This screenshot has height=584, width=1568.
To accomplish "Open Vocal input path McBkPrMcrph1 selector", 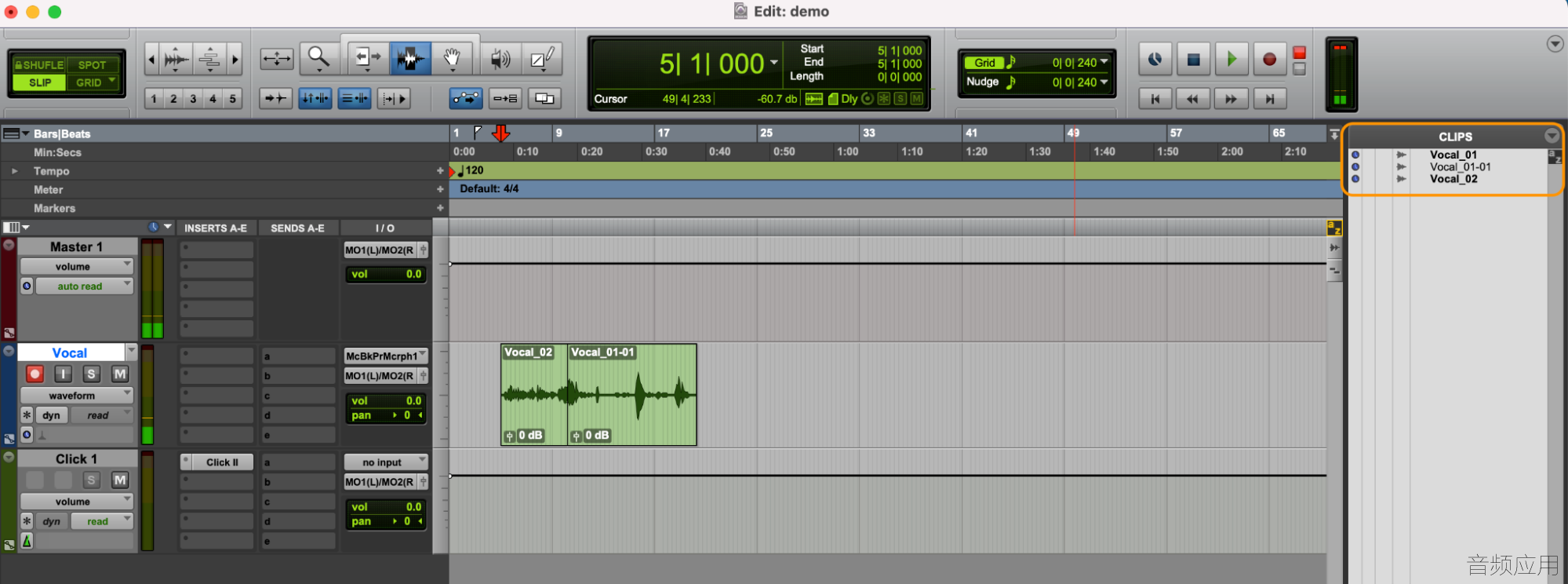I will (385, 356).
